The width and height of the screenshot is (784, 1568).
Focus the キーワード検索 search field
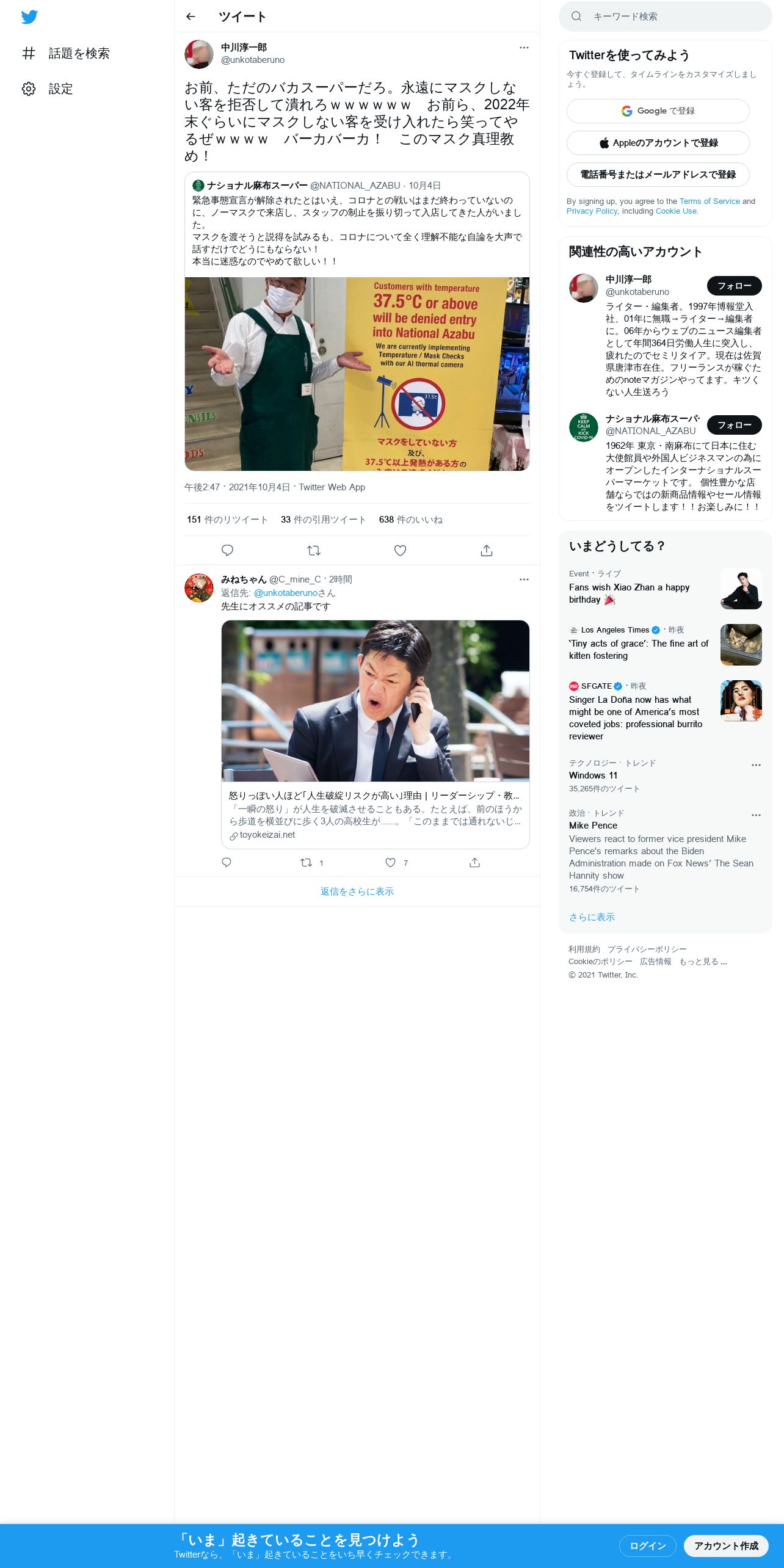coord(666,16)
